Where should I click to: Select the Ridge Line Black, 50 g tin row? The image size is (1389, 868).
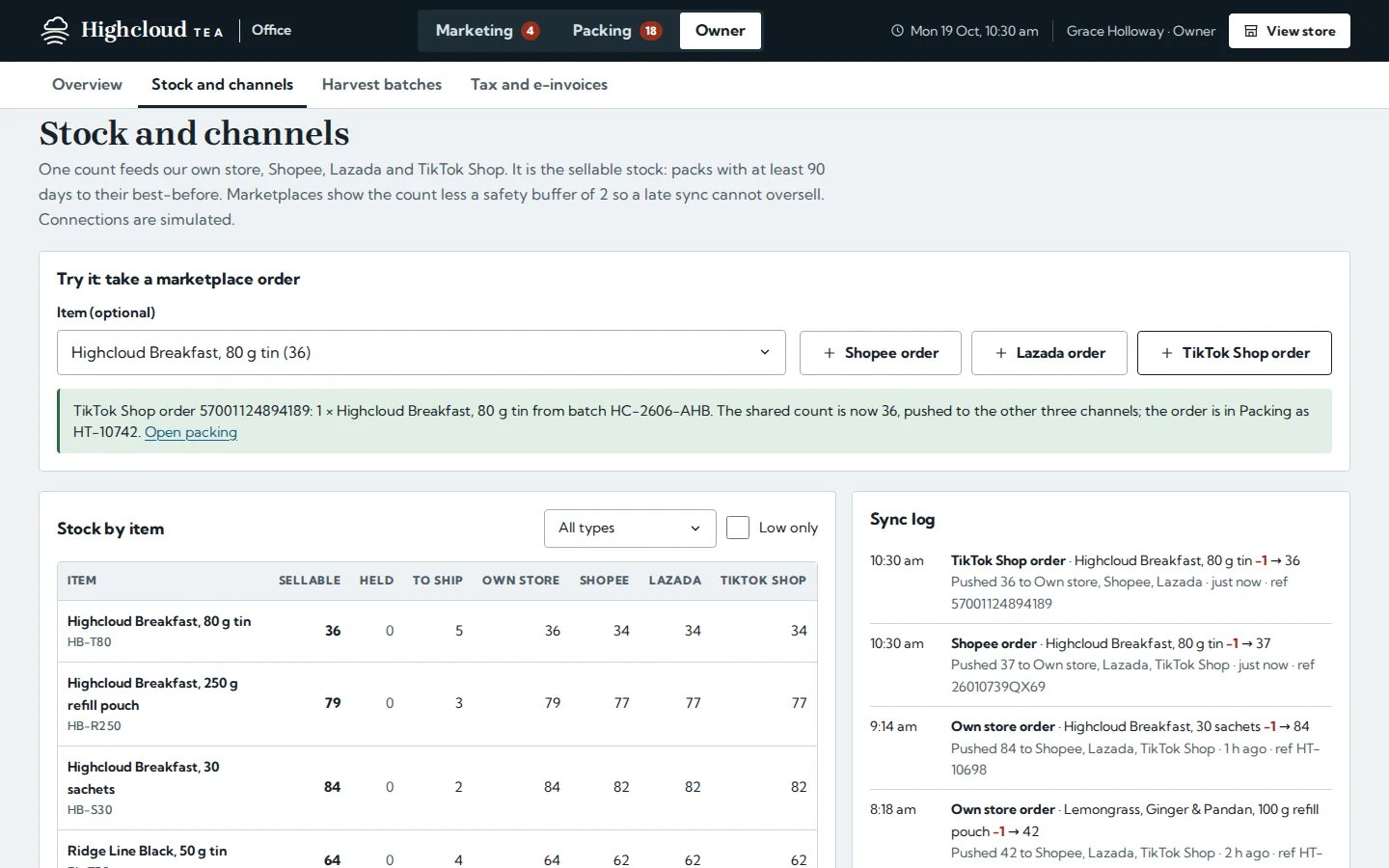tap(437, 850)
